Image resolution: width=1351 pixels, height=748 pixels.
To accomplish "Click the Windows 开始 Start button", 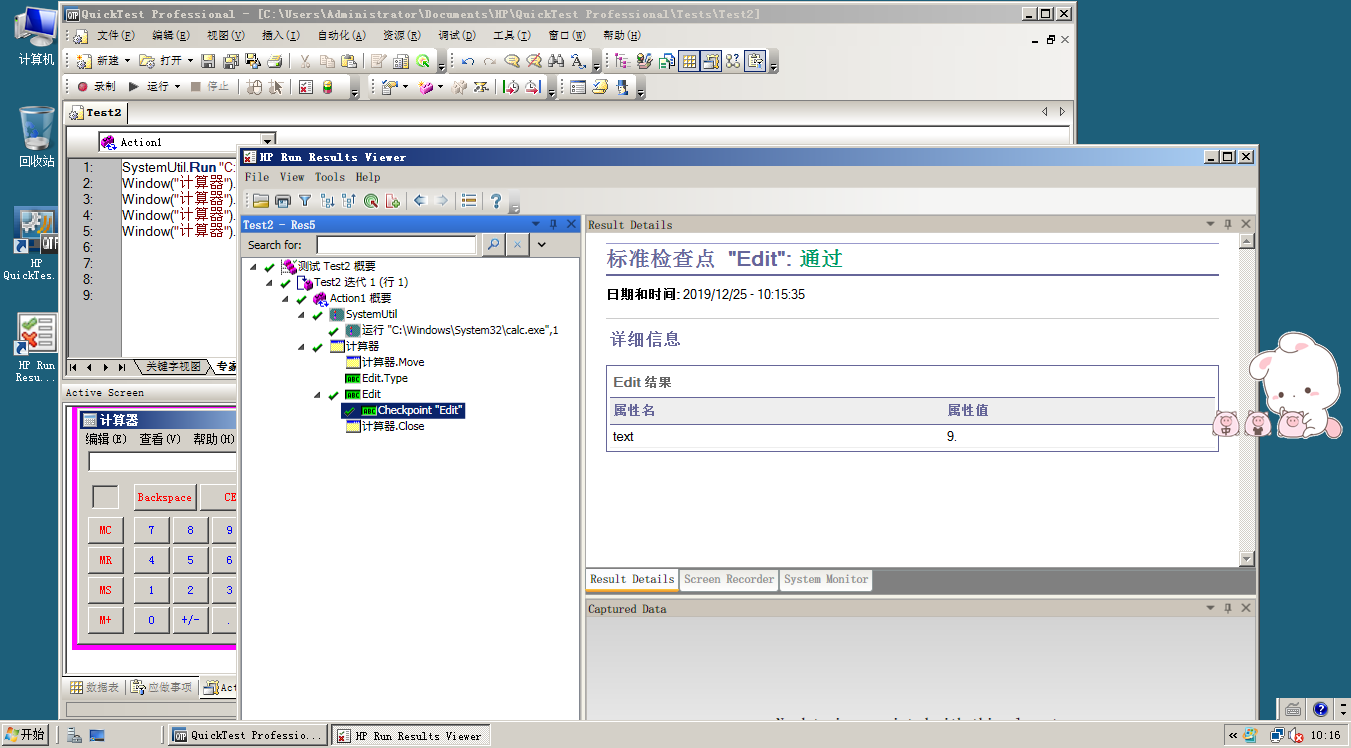I will tap(25, 735).
